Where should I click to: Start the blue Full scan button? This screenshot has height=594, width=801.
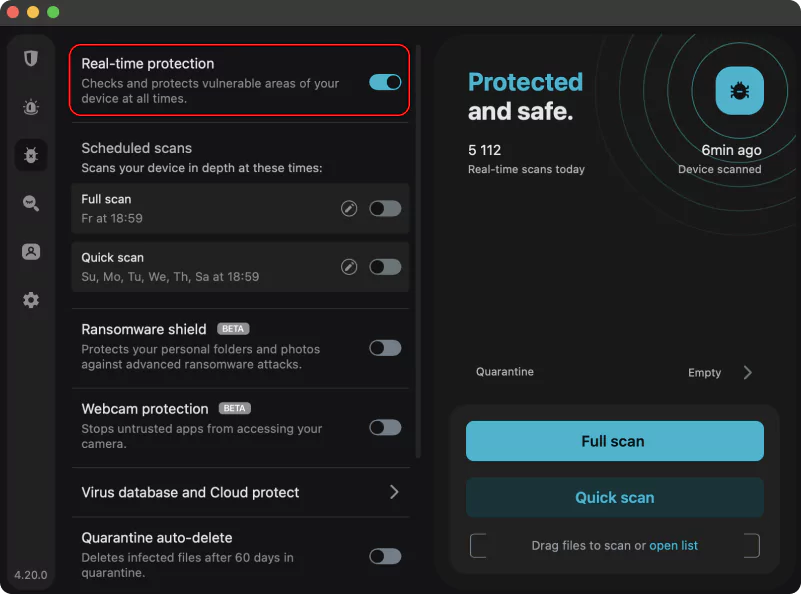[615, 441]
